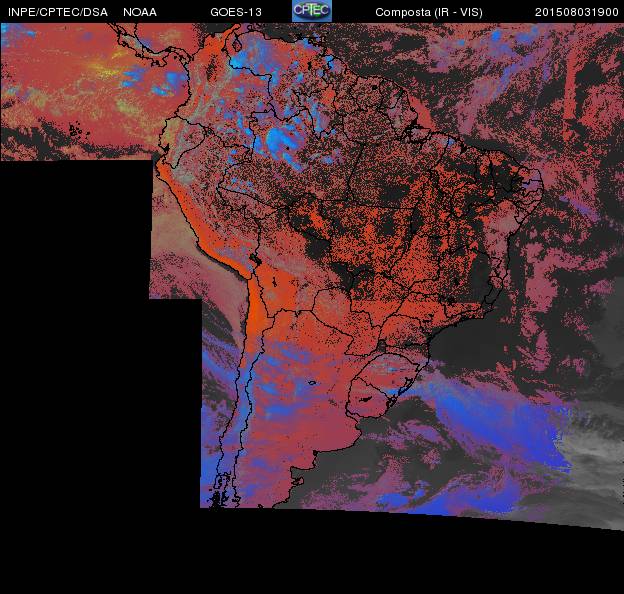
Task: Select the NOAA label in the header
Action: click(x=140, y=12)
